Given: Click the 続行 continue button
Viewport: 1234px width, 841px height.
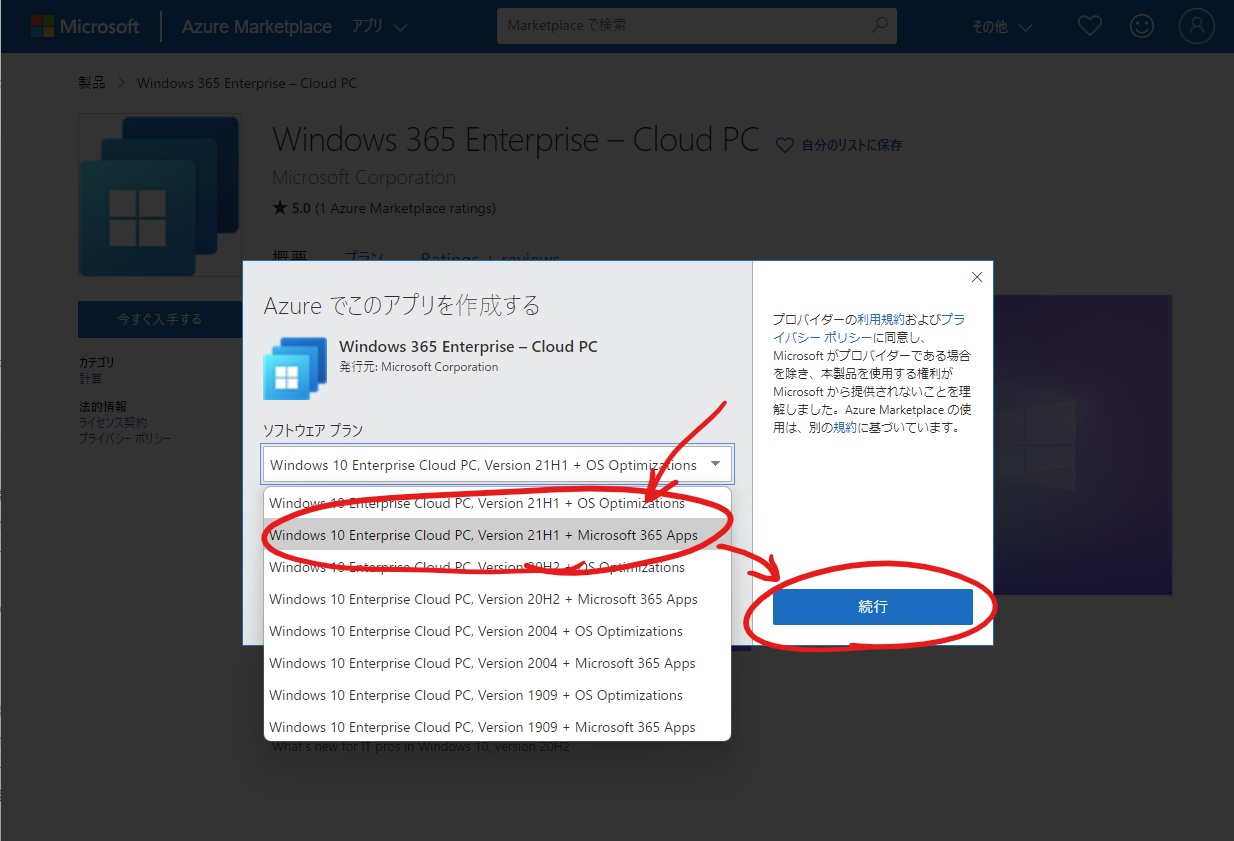Looking at the screenshot, I should (872, 607).
